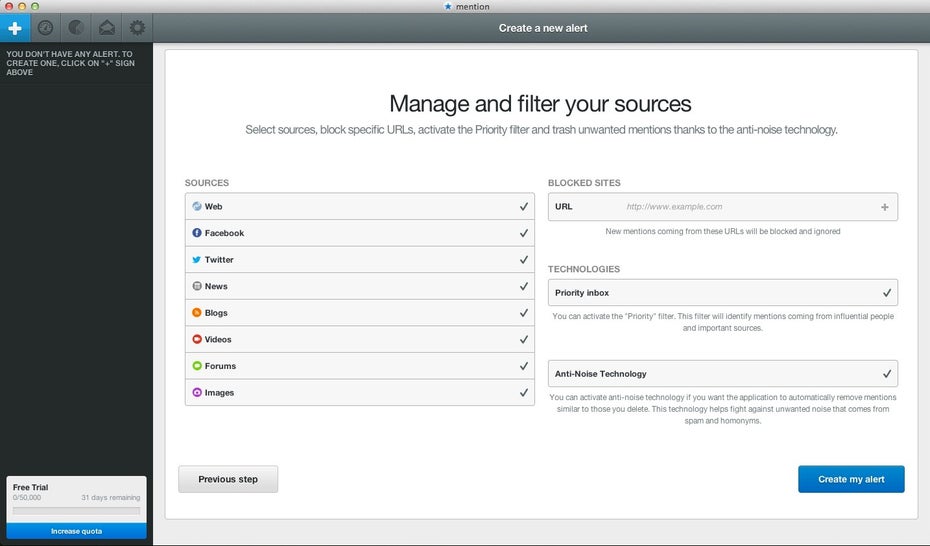The image size is (930, 546).
Task: Uncheck the Twitter source checkmark
Action: (x=524, y=260)
